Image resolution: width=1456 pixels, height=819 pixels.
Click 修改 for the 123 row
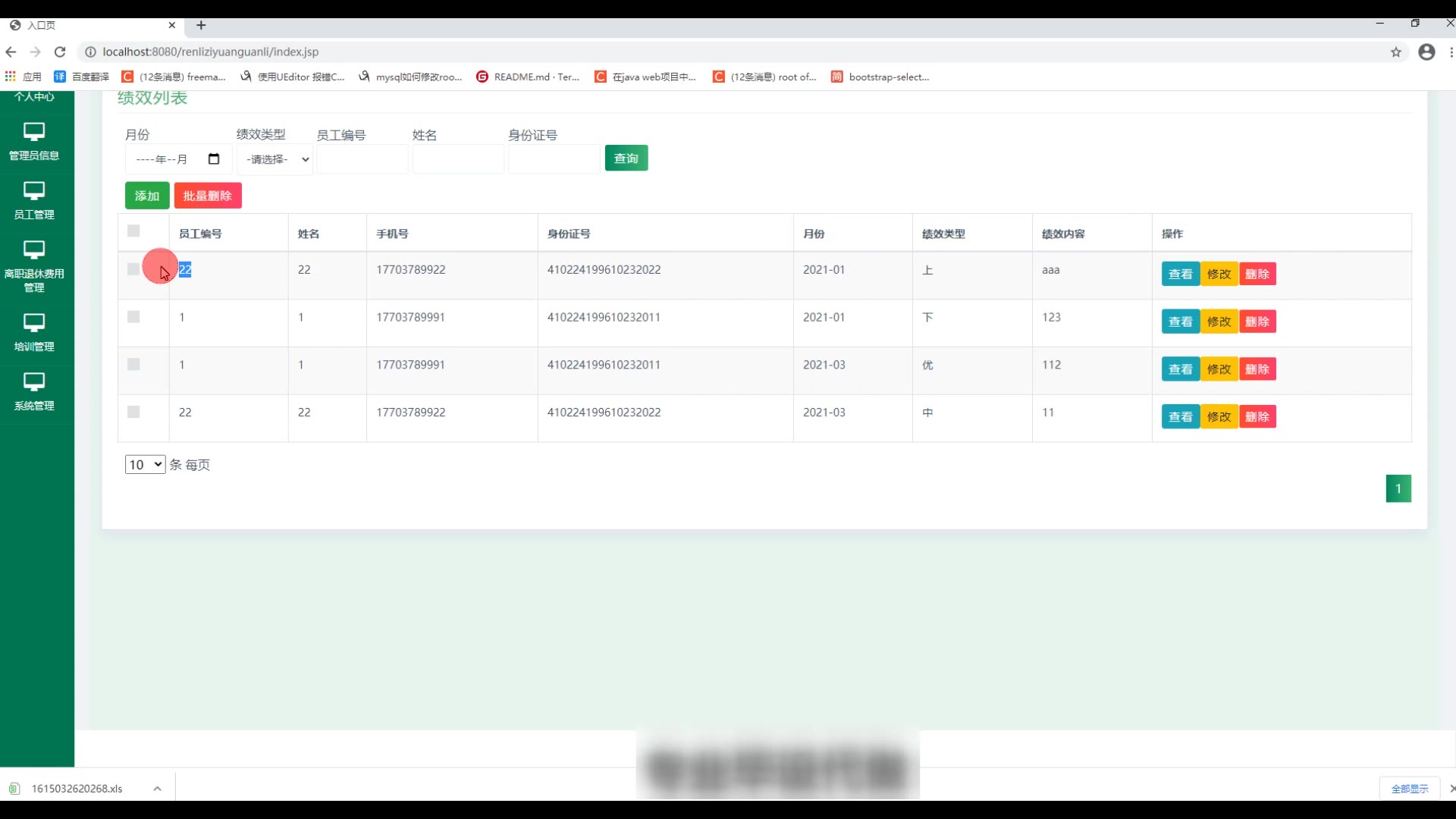tap(1219, 322)
